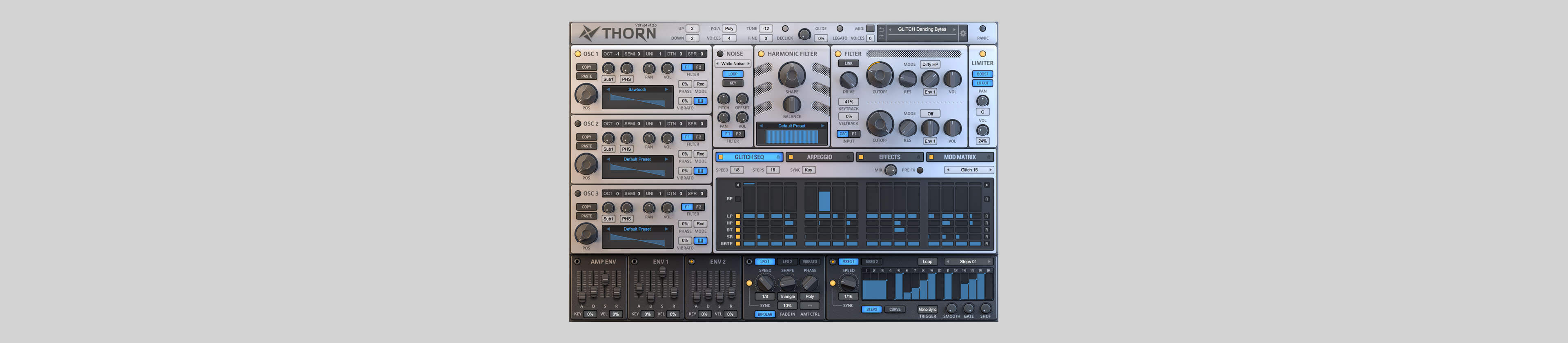
Task: Toggle HARMONIC FILTER power LED
Action: (x=761, y=54)
